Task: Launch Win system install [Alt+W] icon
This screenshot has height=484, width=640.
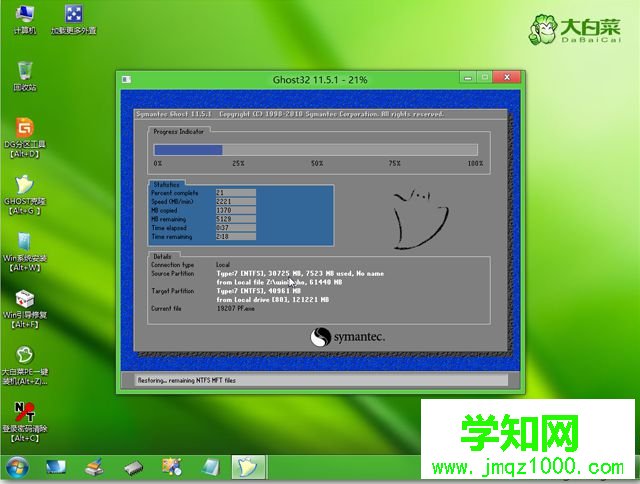Action: point(25,252)
